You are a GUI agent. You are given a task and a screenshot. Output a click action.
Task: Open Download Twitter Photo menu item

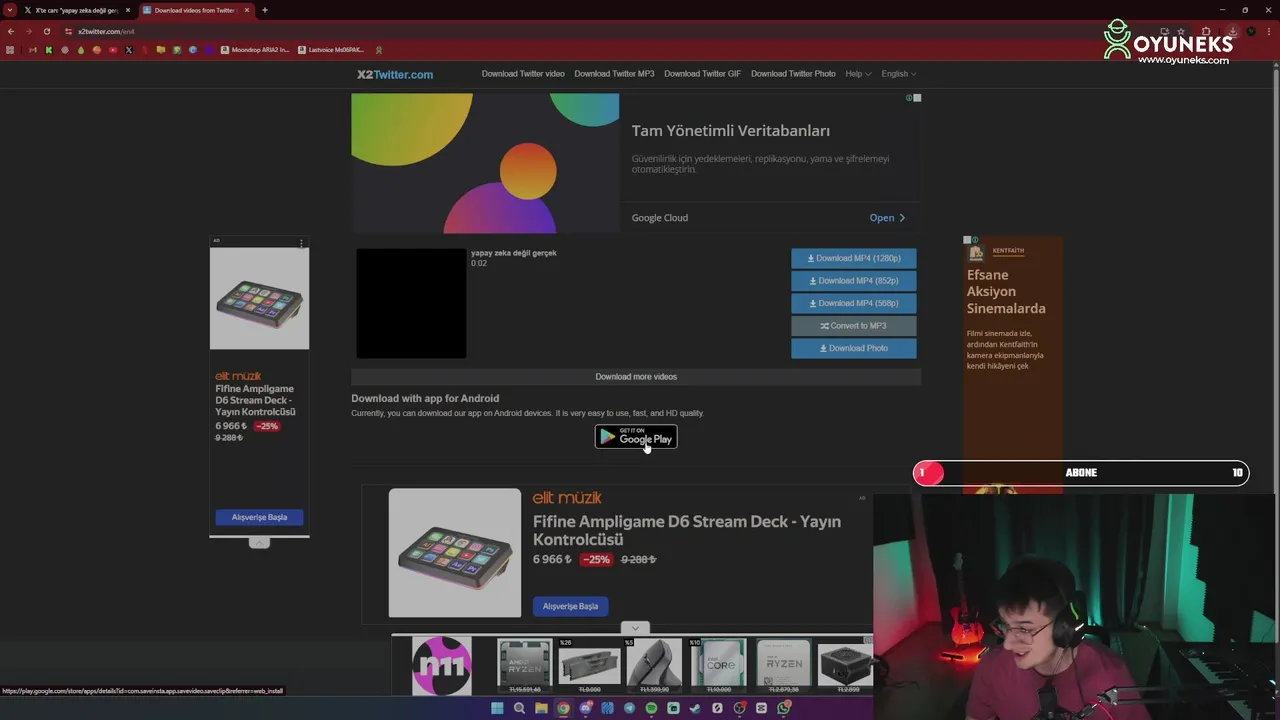coord(793,74)
